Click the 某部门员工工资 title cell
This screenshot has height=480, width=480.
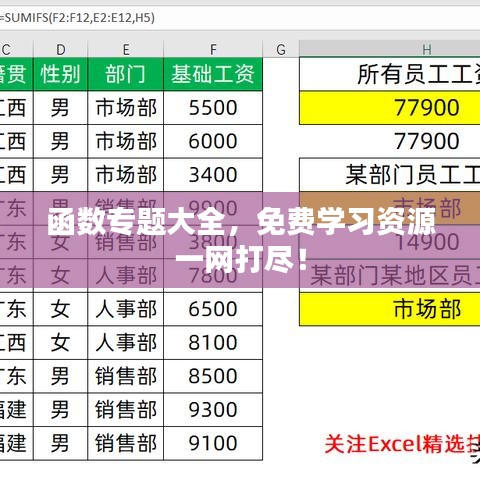[x=390, y=175]
